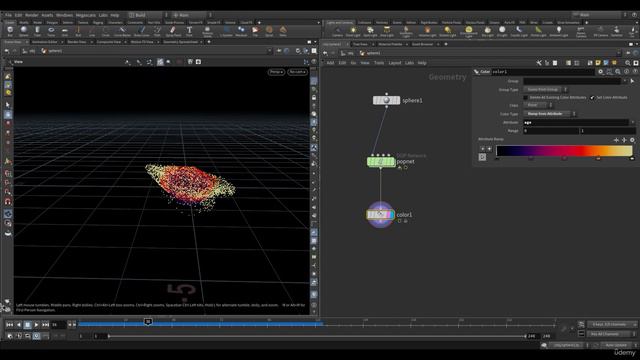The height and width of the screenshot is (360, 640).
Task: Switch to the Geometry Spreadsheet tab
Action: pos(180,42)
